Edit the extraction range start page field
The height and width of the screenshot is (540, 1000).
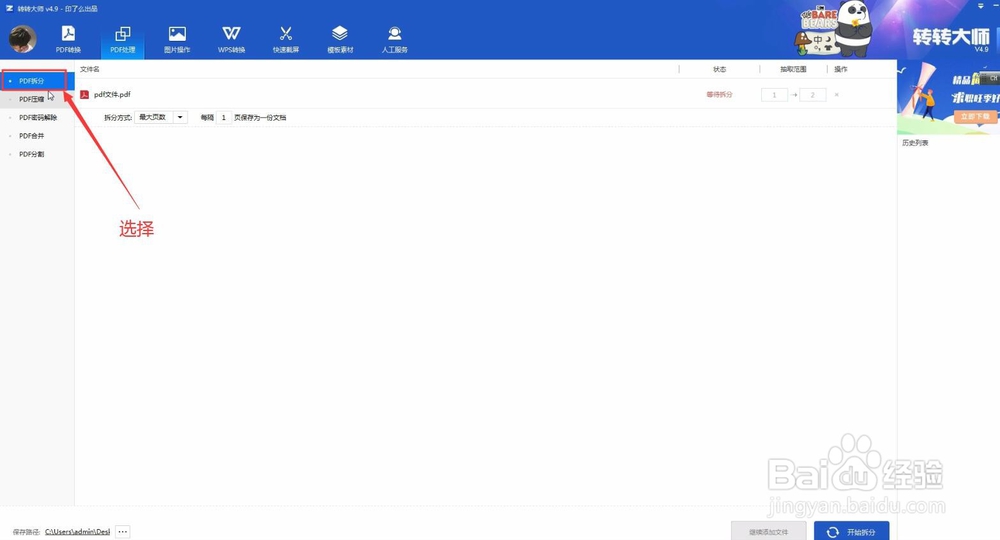click(x=774, y=95)
